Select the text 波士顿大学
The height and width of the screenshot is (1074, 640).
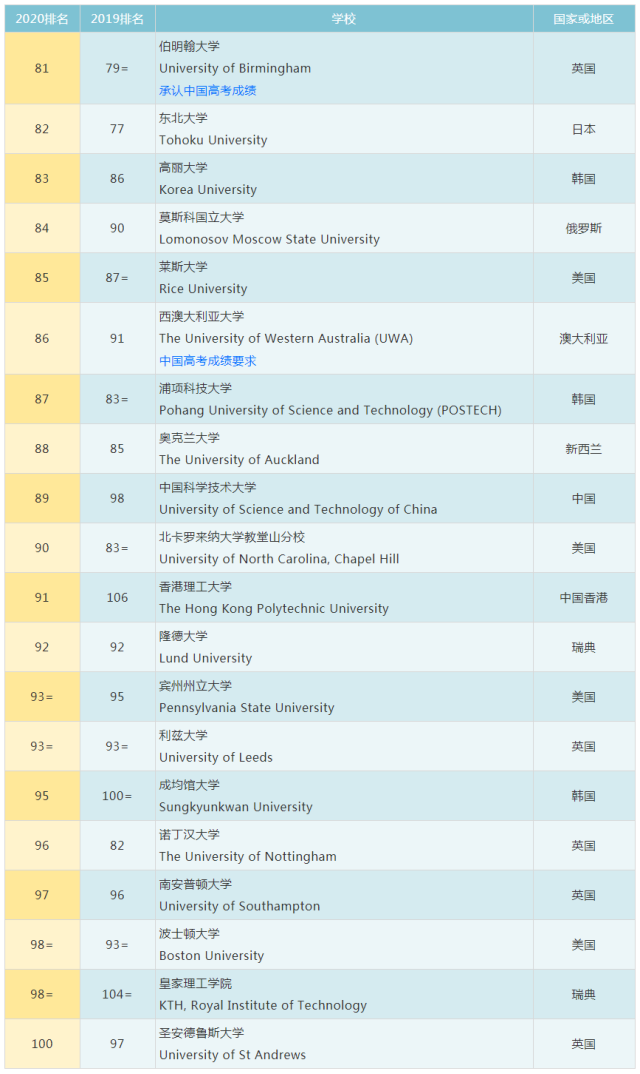pyautogui.click(x=189, y=934)
